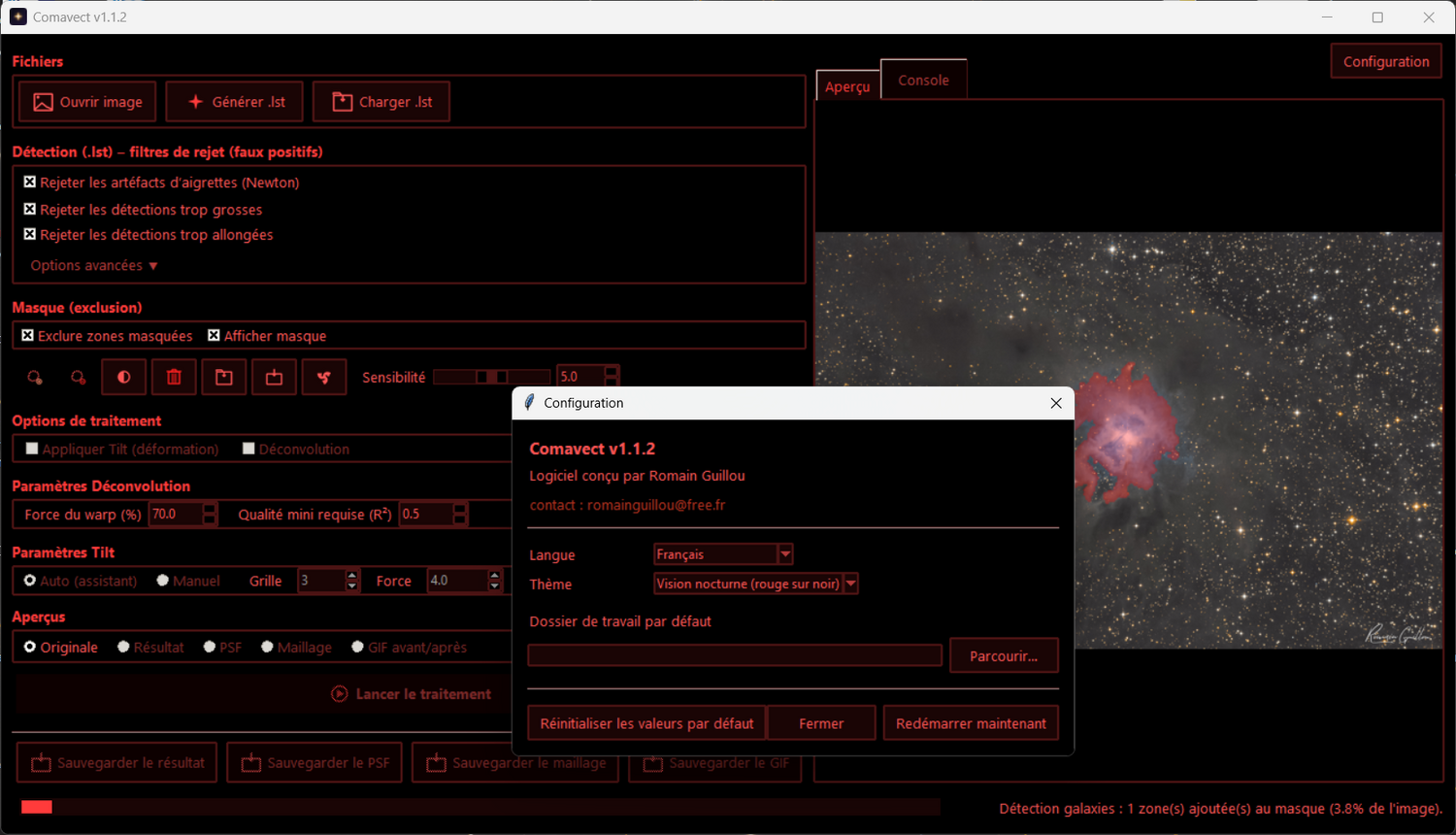Select the Manuel tilt radio button
This screenshot has width=1456, height=835.
pyautogui.click(x=163, y=581)
